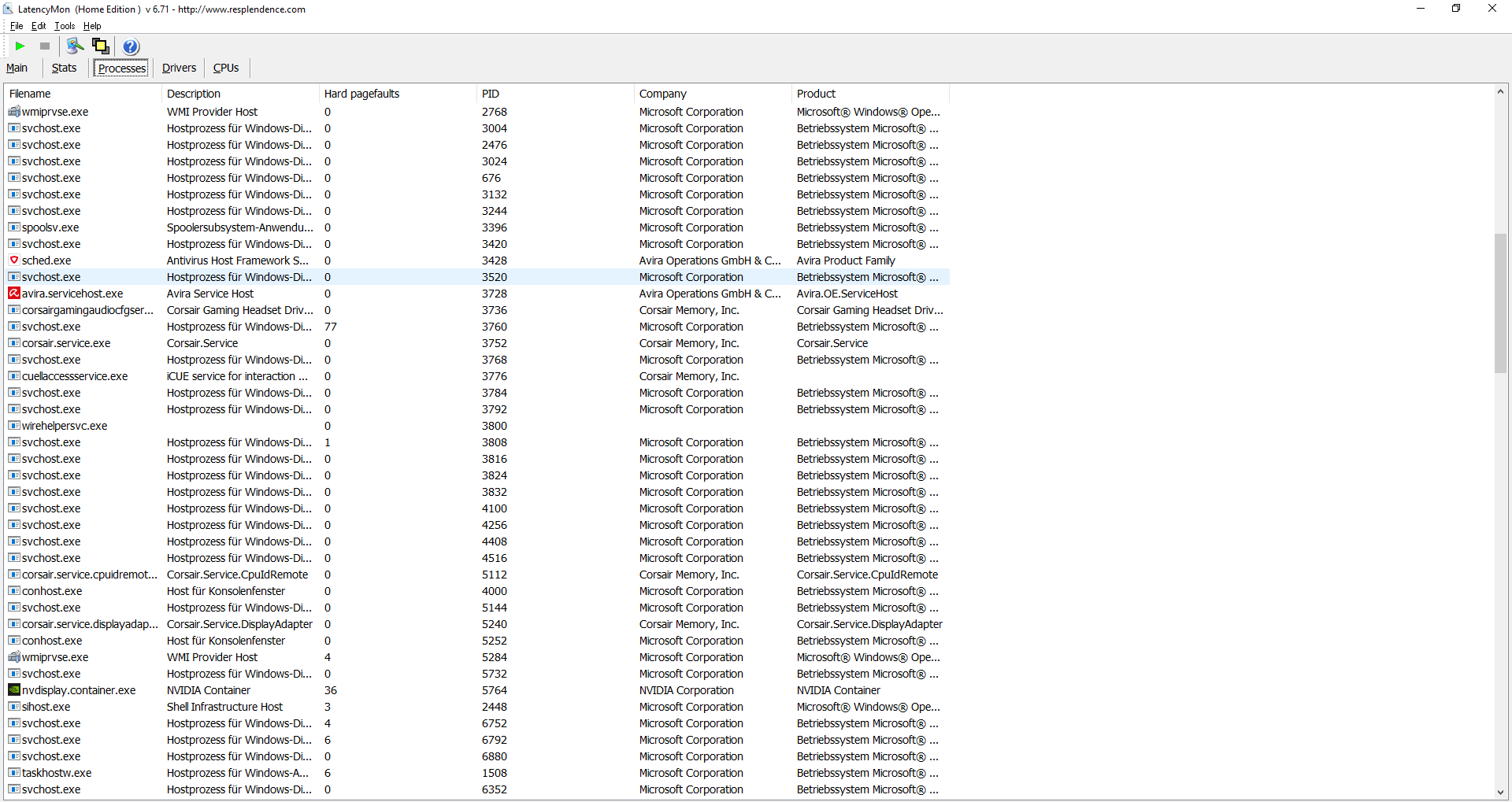Switch to the Drivers tab
Image resolution: width=1512 pixels, height=802 pixels.
pos(179,68)
